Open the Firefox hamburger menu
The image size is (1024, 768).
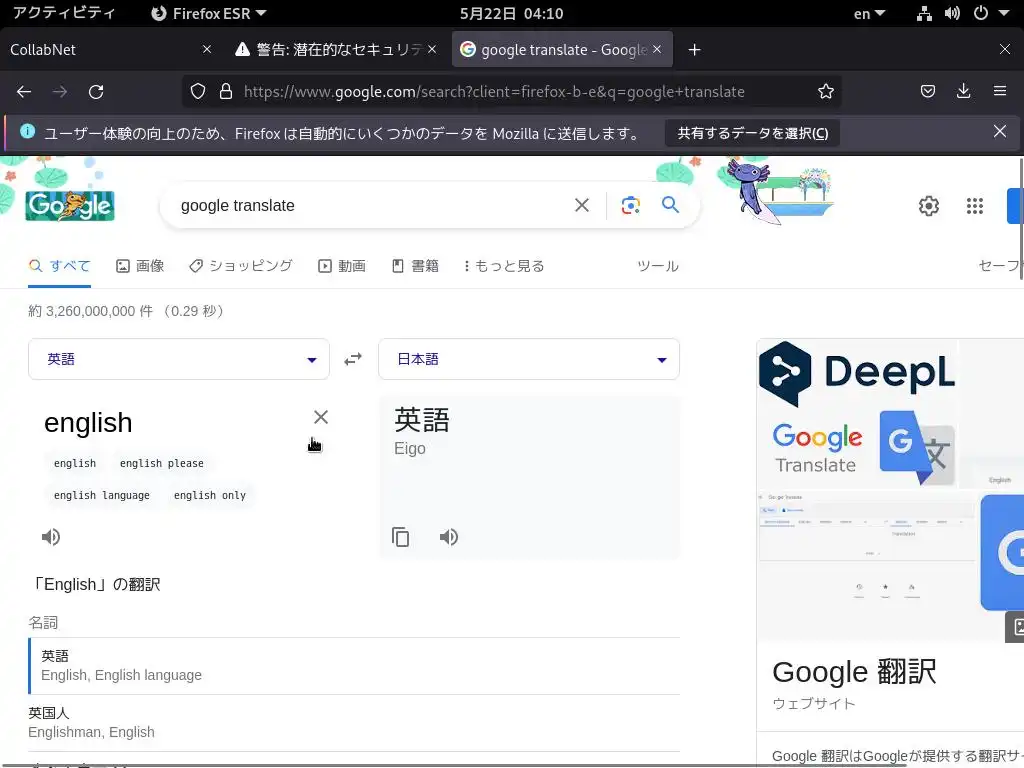(x=999, y=91)
